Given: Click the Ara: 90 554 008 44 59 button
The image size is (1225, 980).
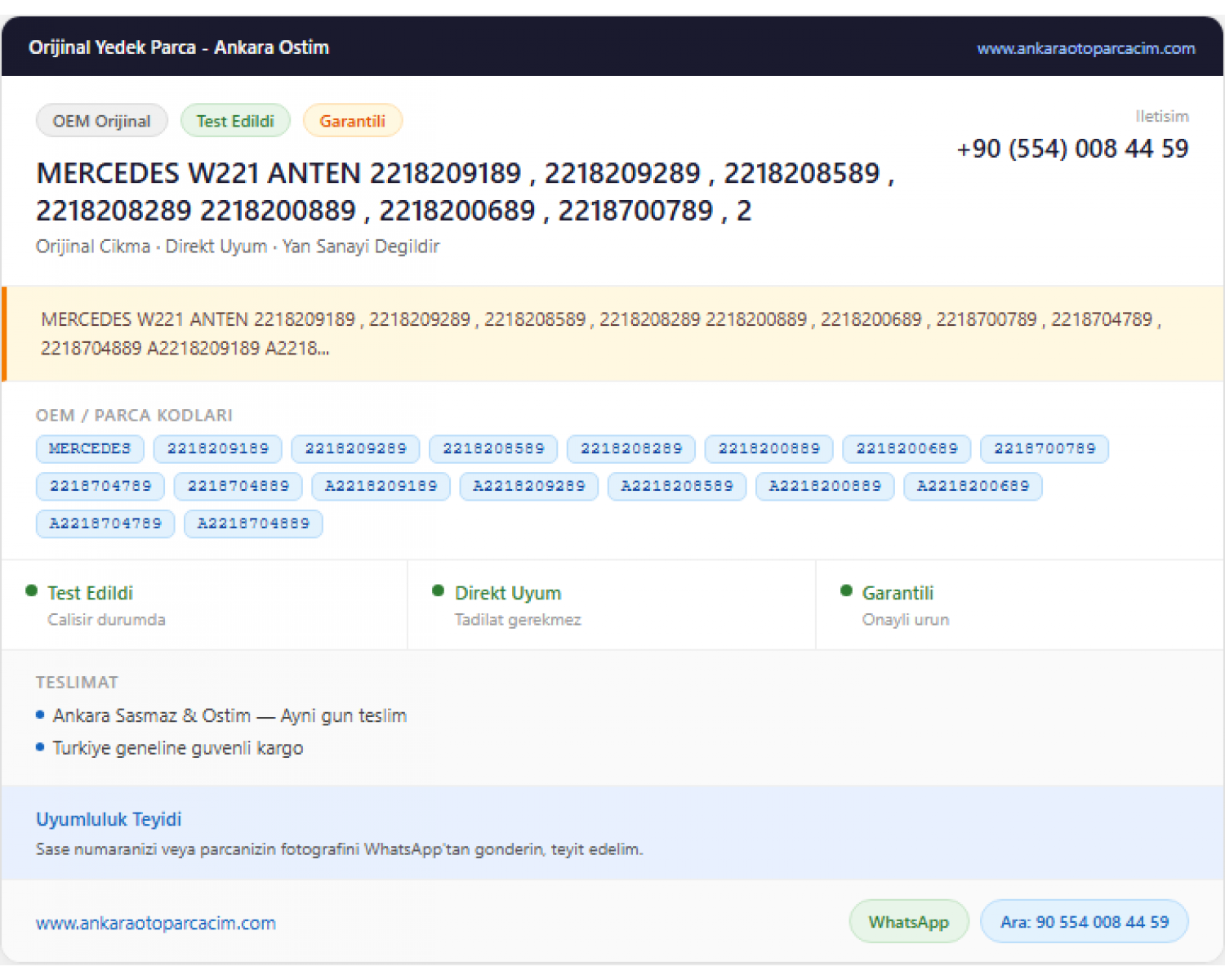Looking at the screenshot, I should (x=1085, y=921).
